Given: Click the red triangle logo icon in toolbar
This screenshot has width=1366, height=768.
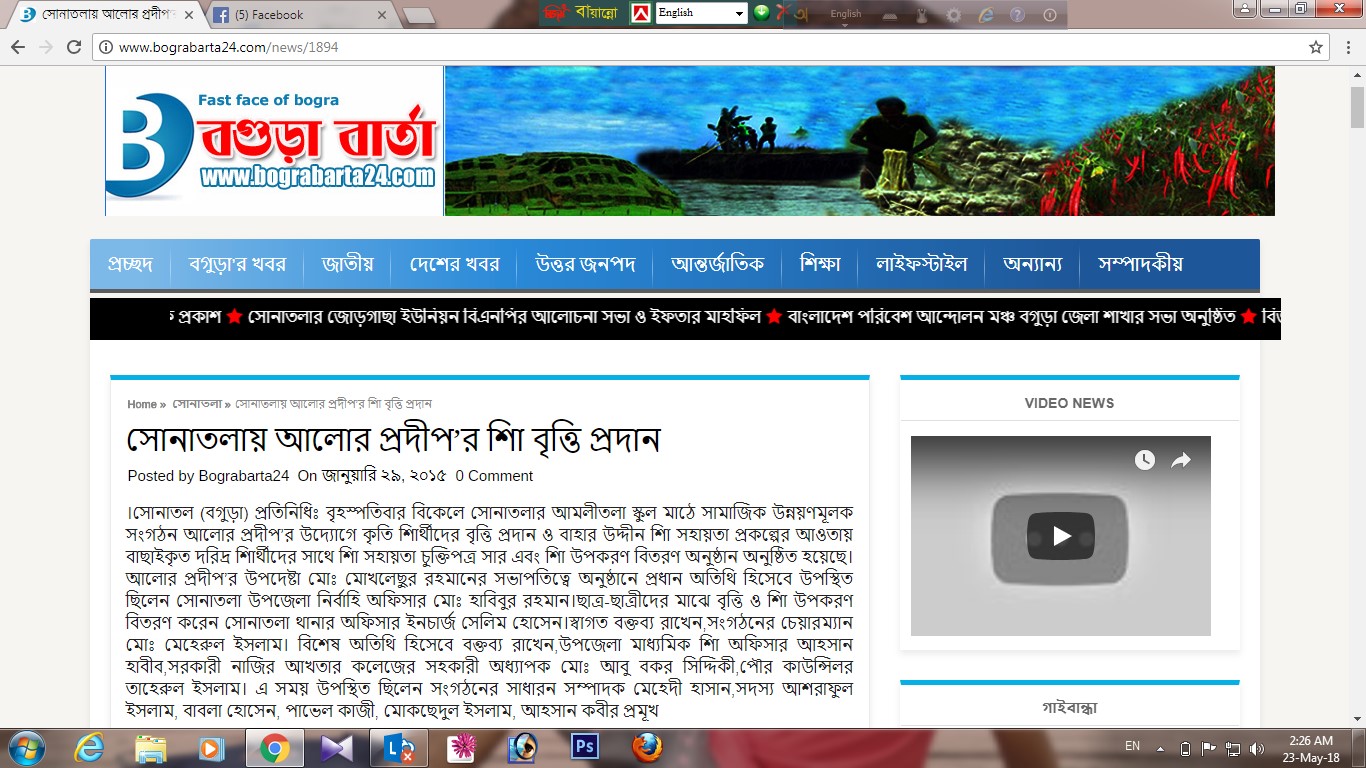Looking at the screenshot, I should [x=640, y=13].
